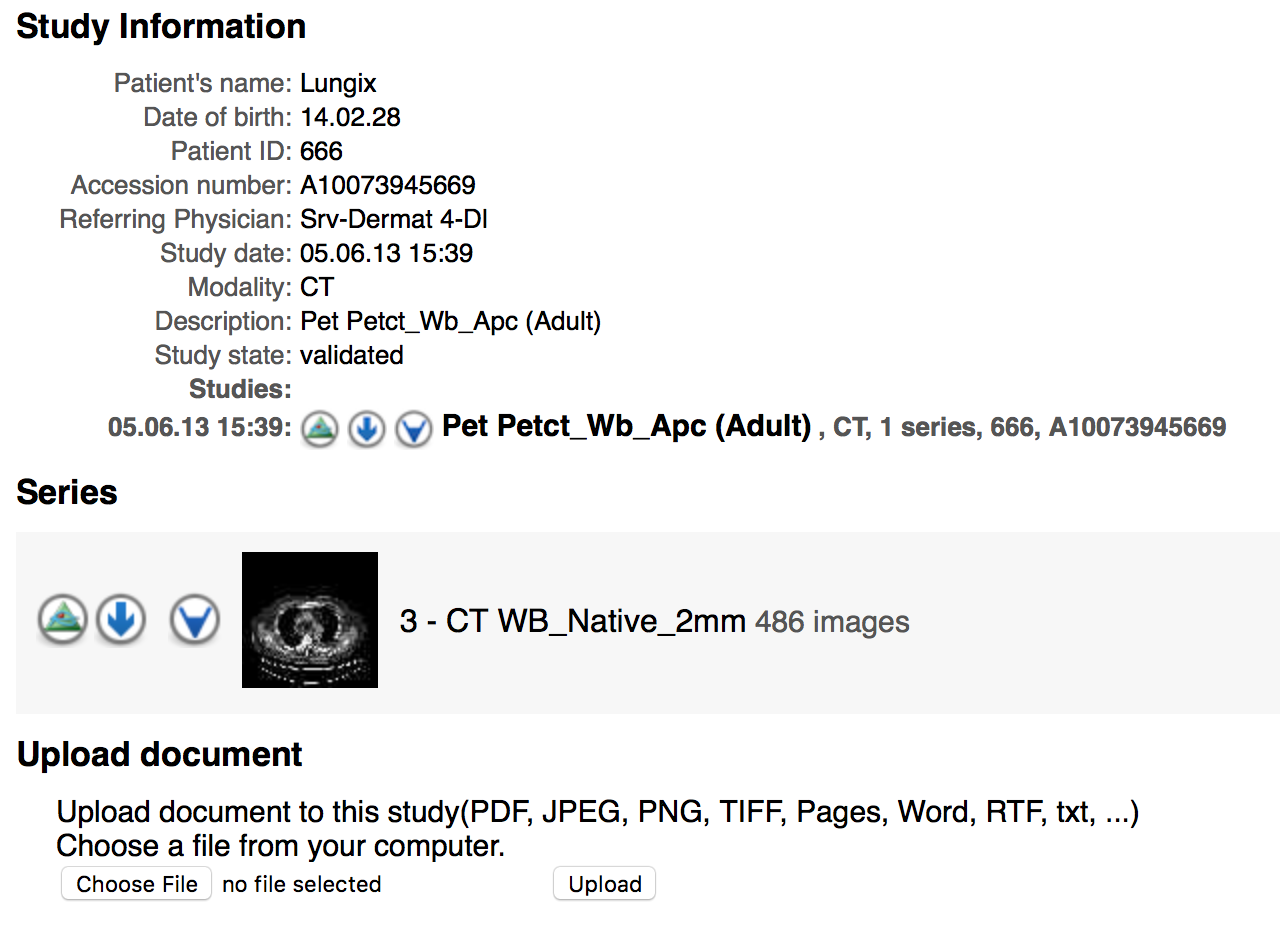Click the Series section heading

tap(67, 492)
